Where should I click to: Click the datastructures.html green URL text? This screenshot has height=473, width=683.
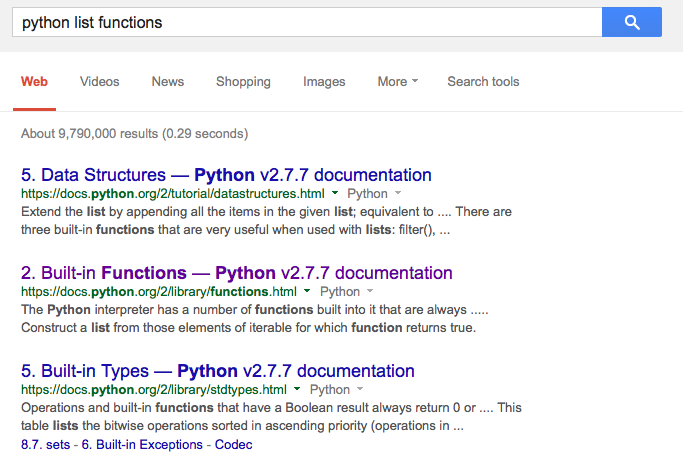[x=172, y=193]
